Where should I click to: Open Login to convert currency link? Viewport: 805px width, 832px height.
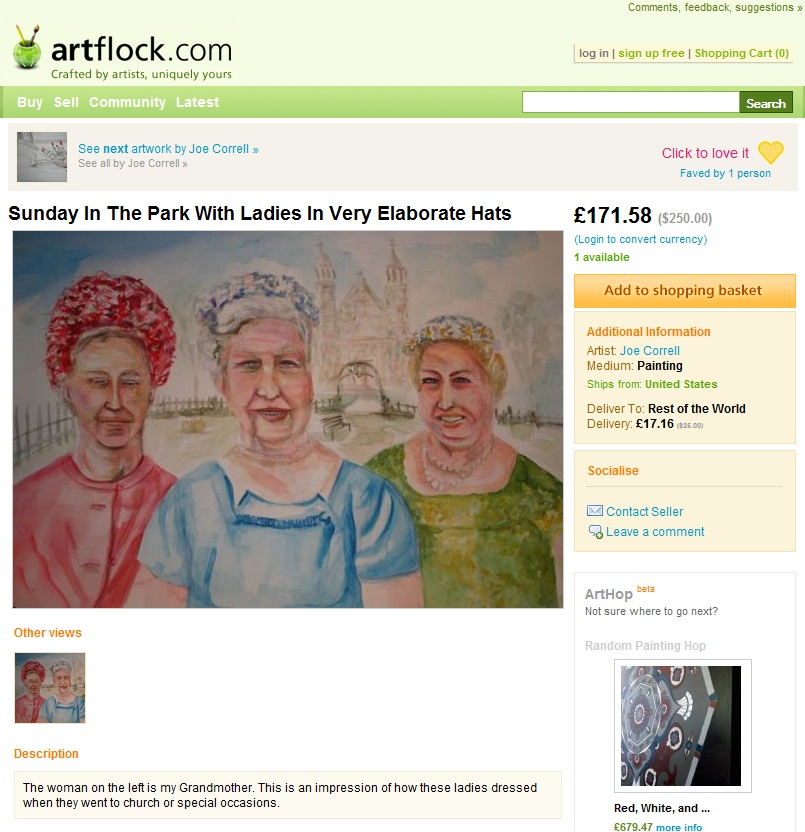tap(640, 239)
